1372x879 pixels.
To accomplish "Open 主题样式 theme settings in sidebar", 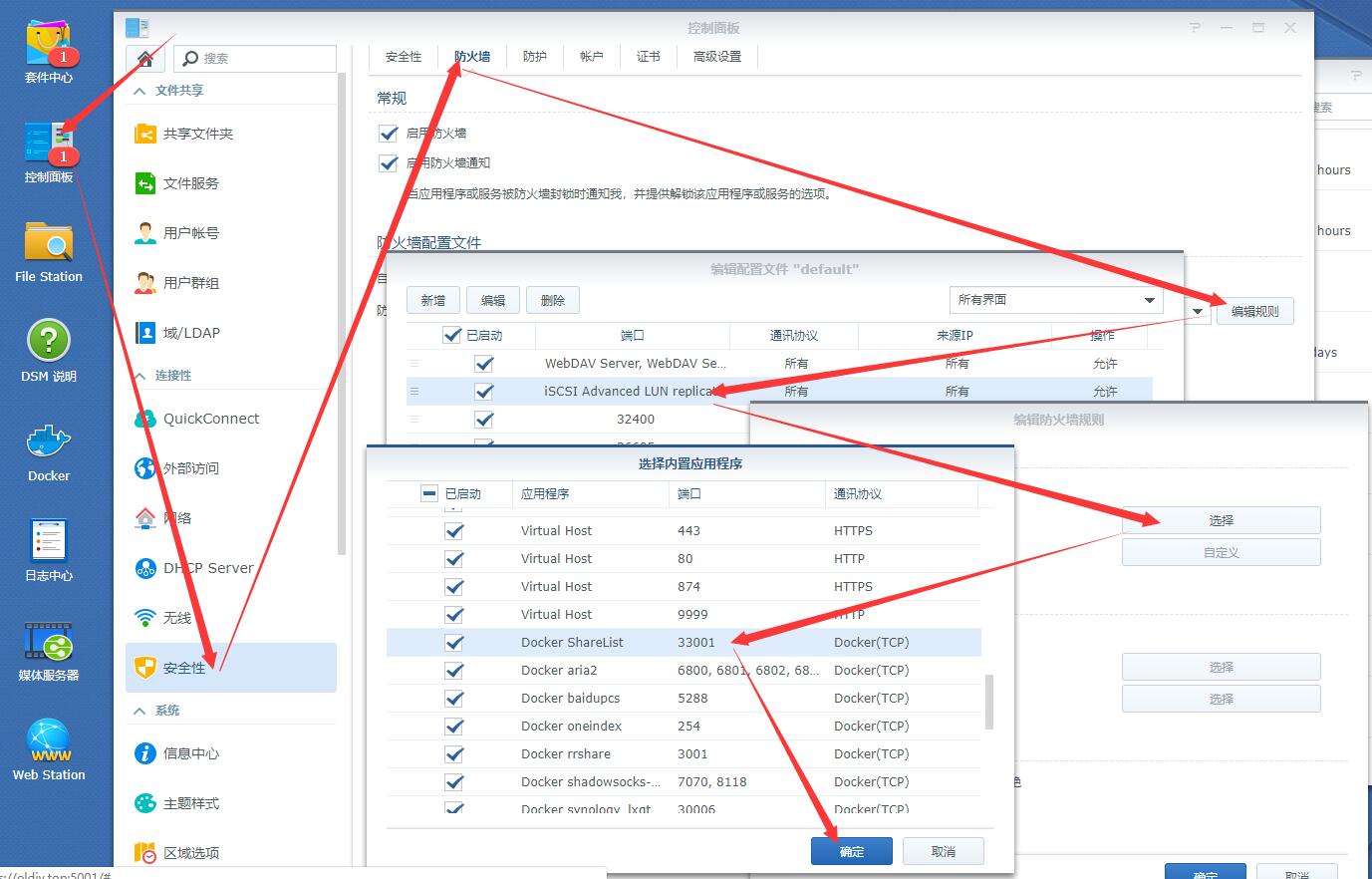I will [231, 803].
